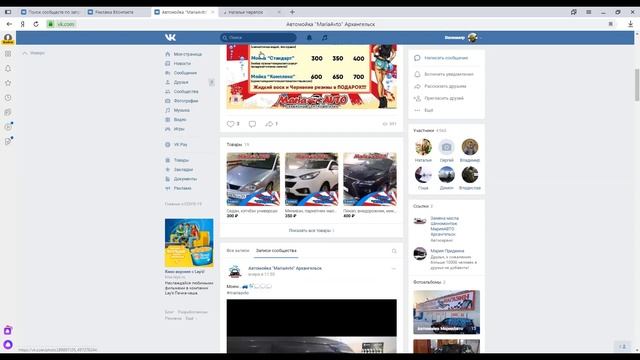Viewport: 640px width, 360px height.
Task: Click 'Написать сообщение' in community actions
Action: tap(446, 58)
